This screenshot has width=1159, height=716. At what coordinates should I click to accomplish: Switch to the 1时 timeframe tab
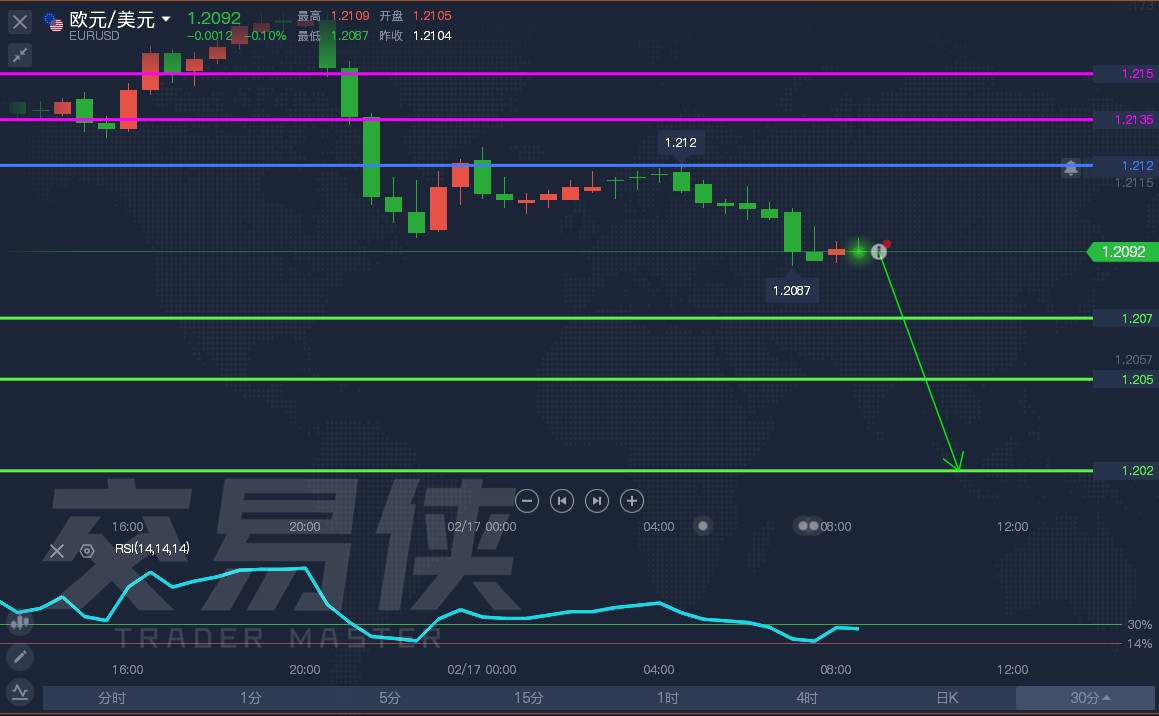[667, 698]
